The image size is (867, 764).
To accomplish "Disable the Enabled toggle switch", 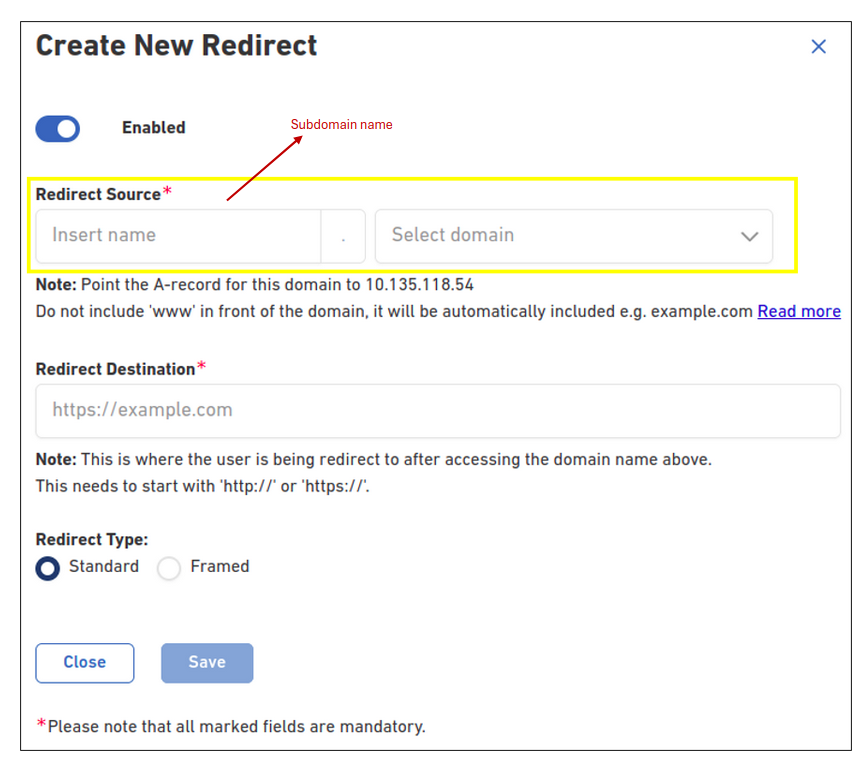I will point(57,128).
